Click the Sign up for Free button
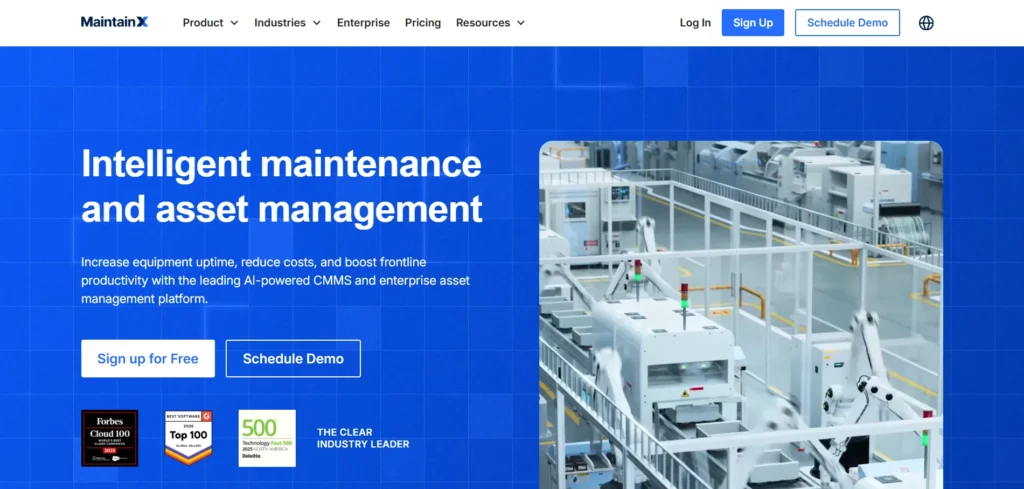Viewport: 1024px width, 489px height. coord(148,358)
